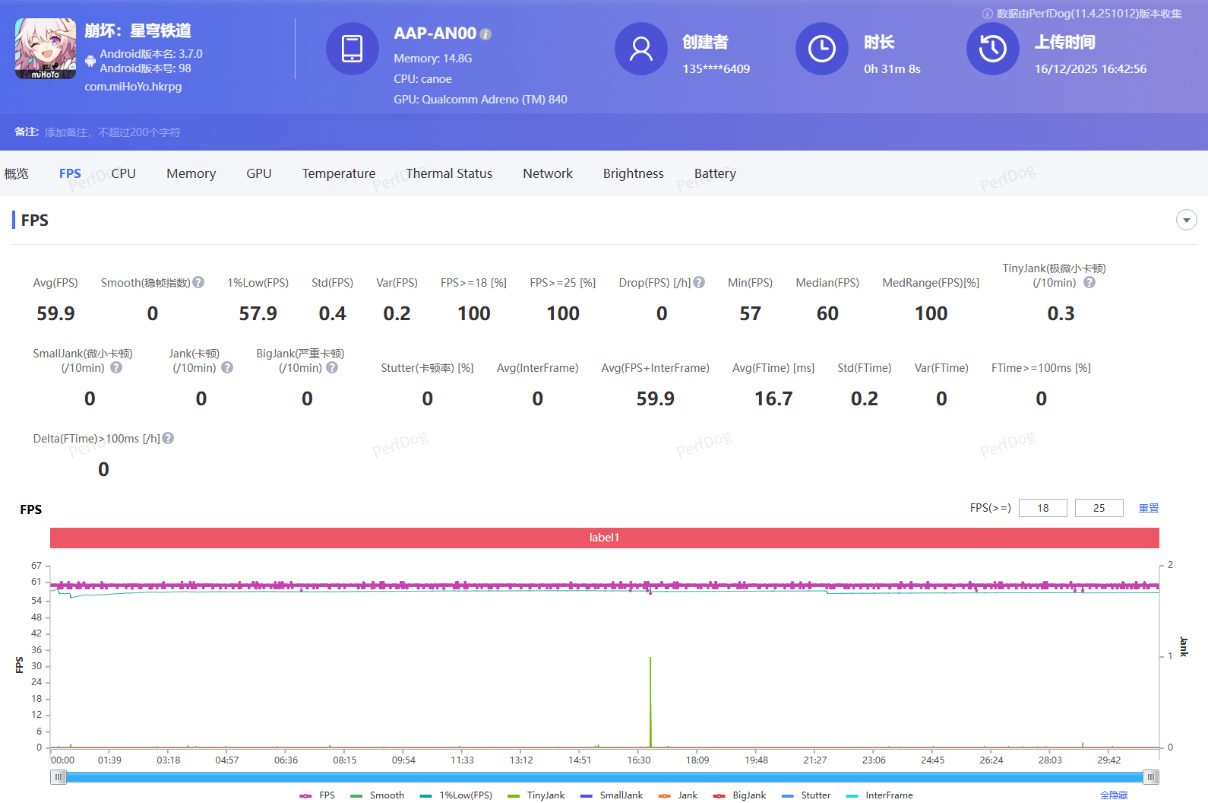Image resolution: width=1208 pixels, height=803 pixels.
Task: Click the left handle of timeline range slider
Action: click(x=59, y=777)
